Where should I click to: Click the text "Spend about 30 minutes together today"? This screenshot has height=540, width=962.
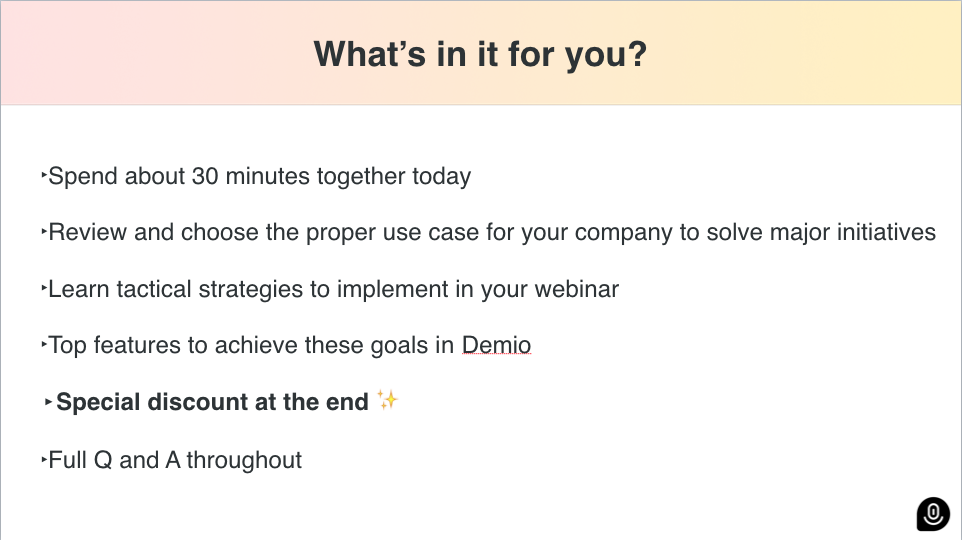pos(260,177)
